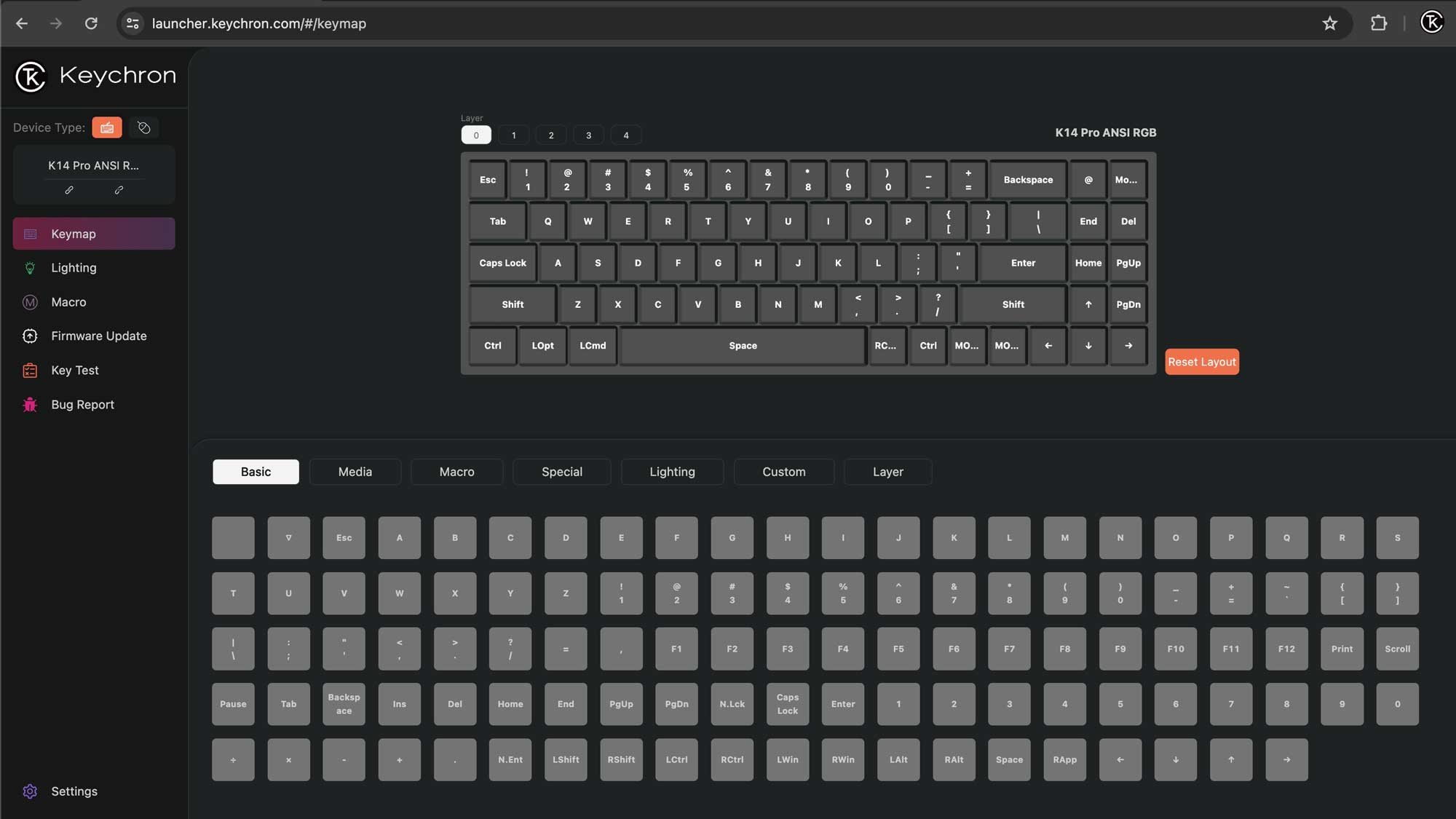Switch to the Macro key category tab

tap(456, 471)
